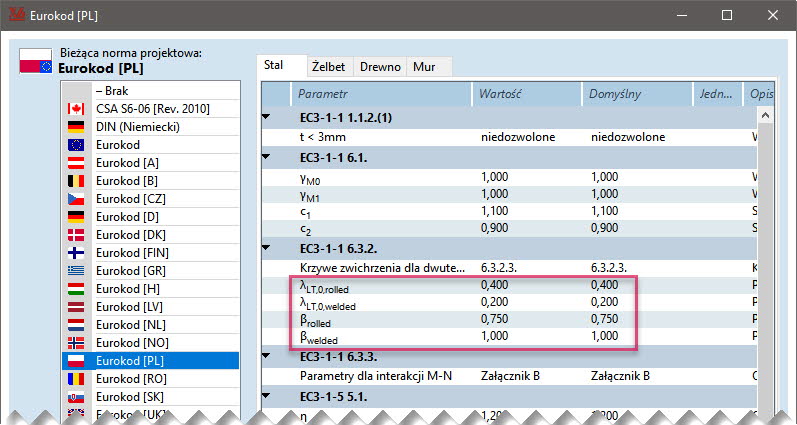
Task: Click the Dutch flag beside Eurokod [NL]
Action: 76,325
